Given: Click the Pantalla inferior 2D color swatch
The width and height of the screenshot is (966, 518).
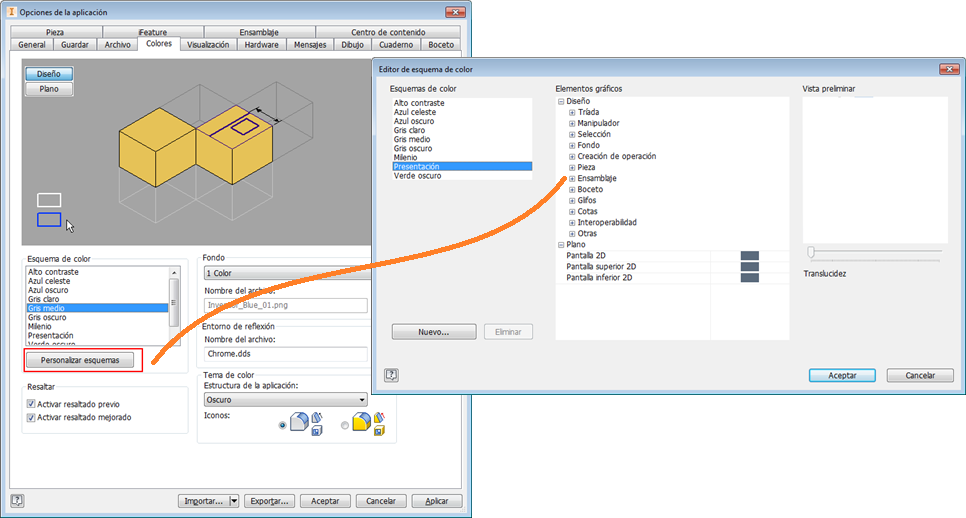Looking at the screenshot, I should pyautogui.click(x=749, y=278).
